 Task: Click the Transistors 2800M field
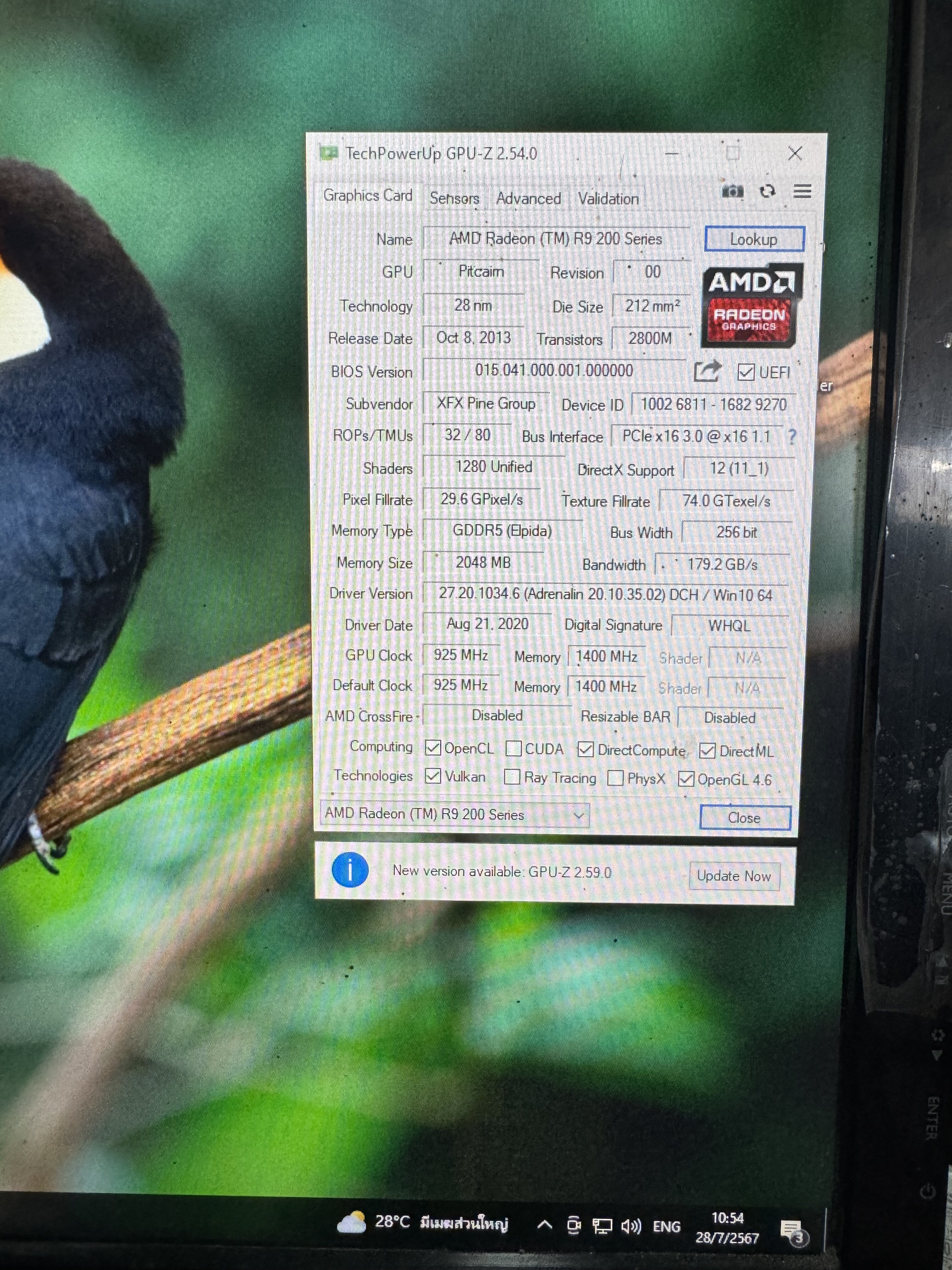tap(650, 339)
